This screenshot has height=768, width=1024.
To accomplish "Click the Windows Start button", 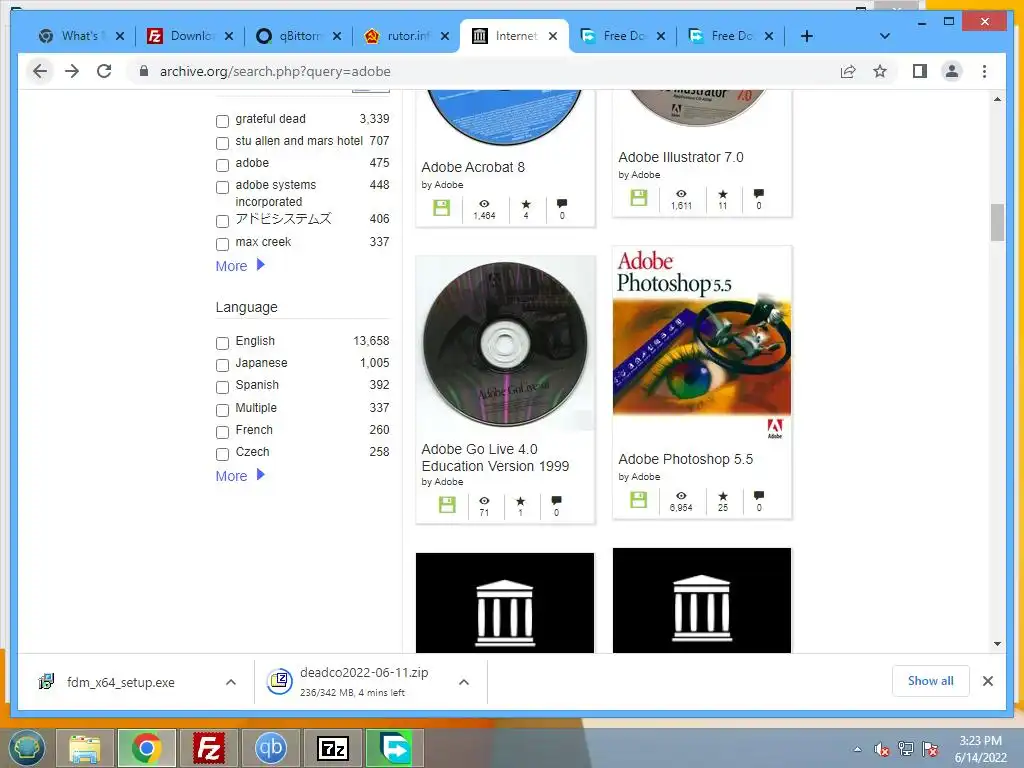I will click(x=25, y=748).
